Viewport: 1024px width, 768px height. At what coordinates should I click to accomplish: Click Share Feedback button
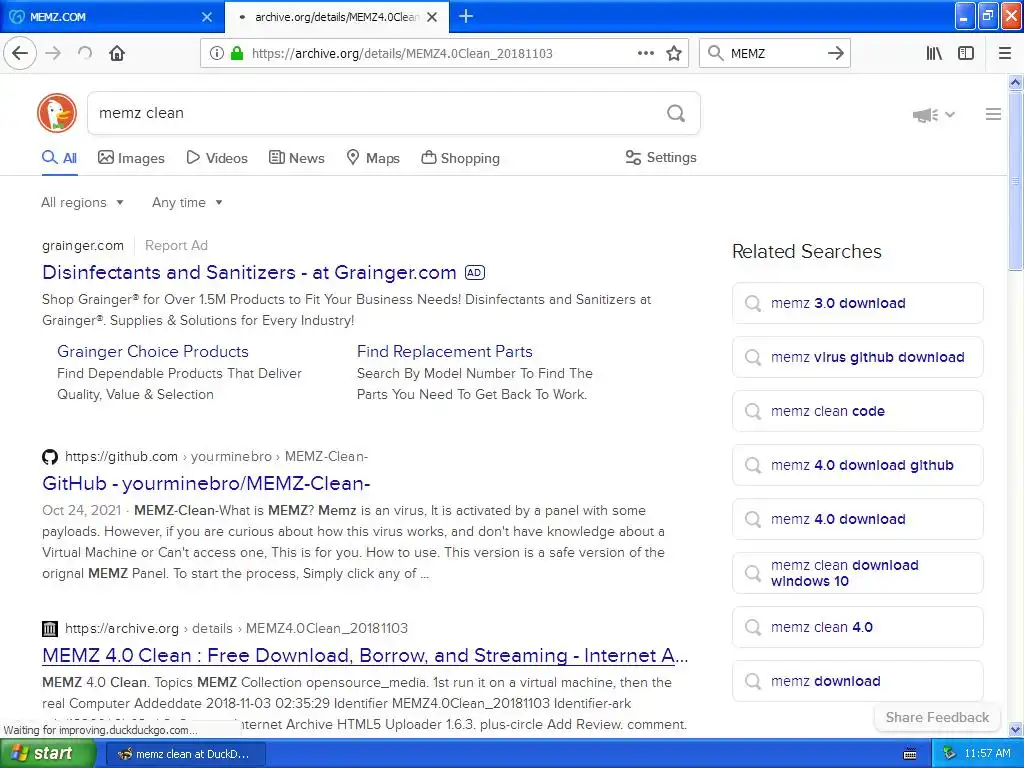coord(937,717)
